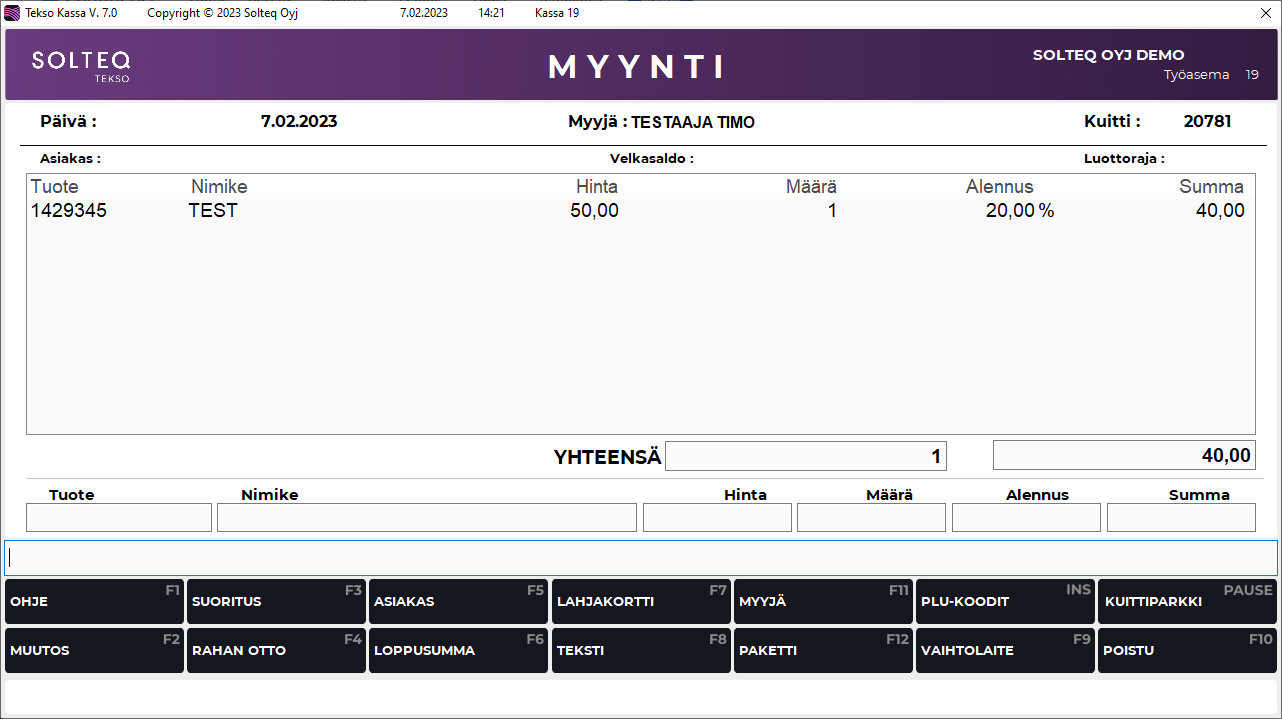Open SUORITUS payment function
This screenshot has width=1282, height=719.
click(275, 602)
